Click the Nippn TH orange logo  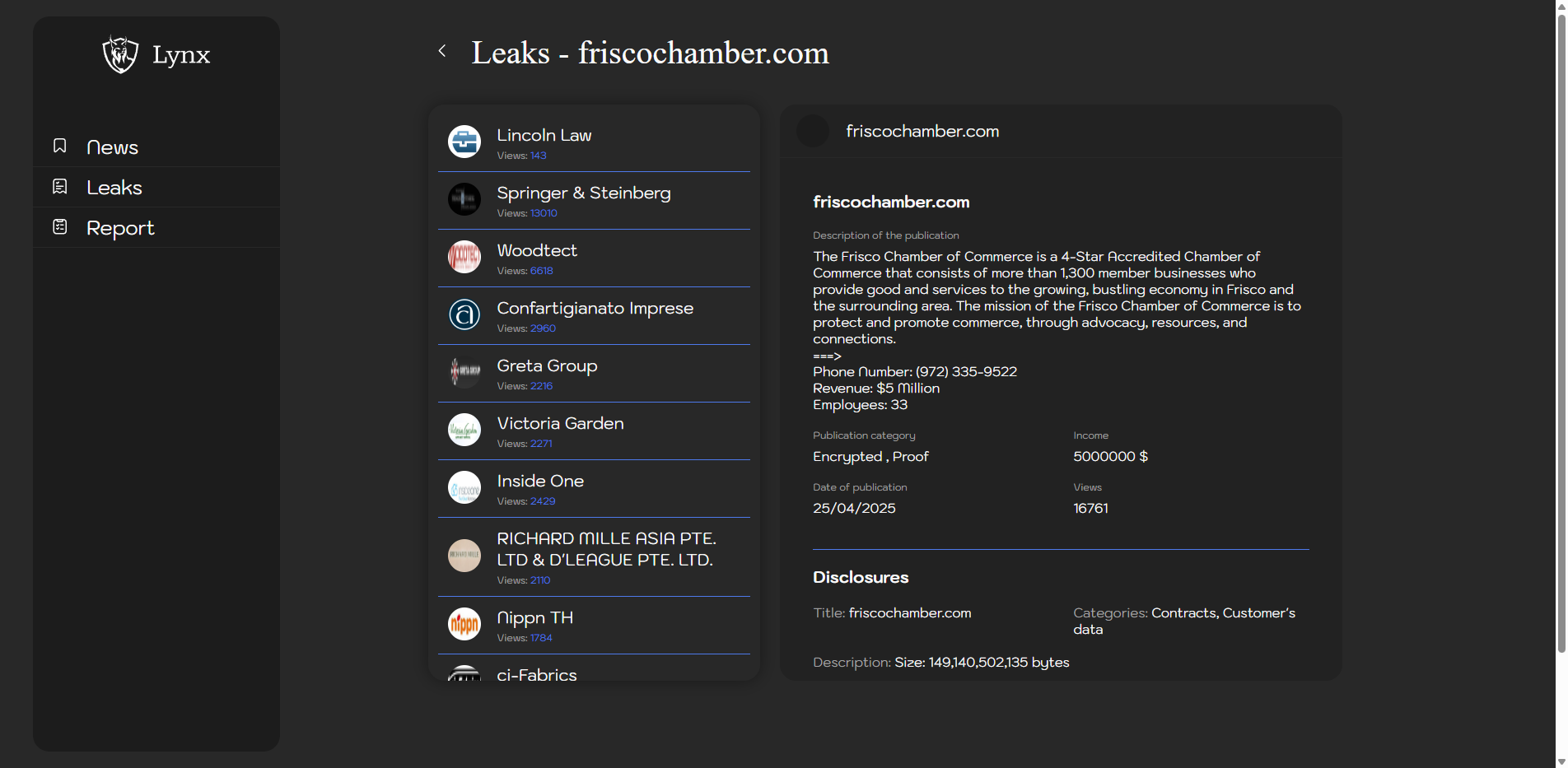[464, 624]
